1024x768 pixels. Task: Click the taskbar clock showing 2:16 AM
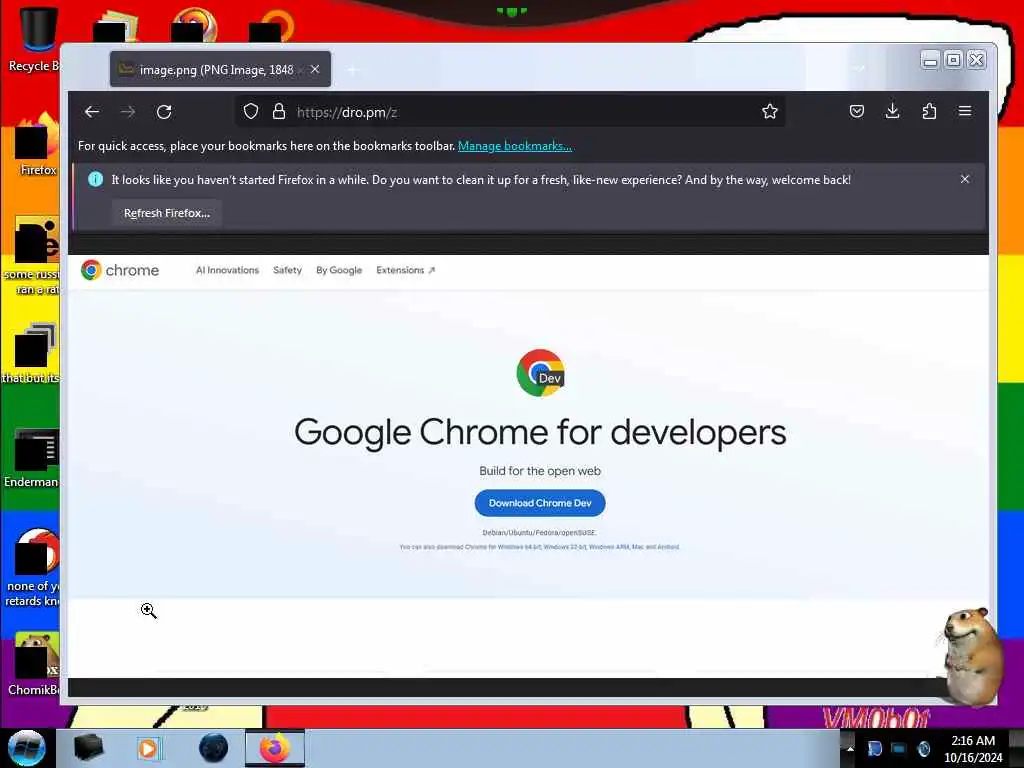[x=973, y=748]
